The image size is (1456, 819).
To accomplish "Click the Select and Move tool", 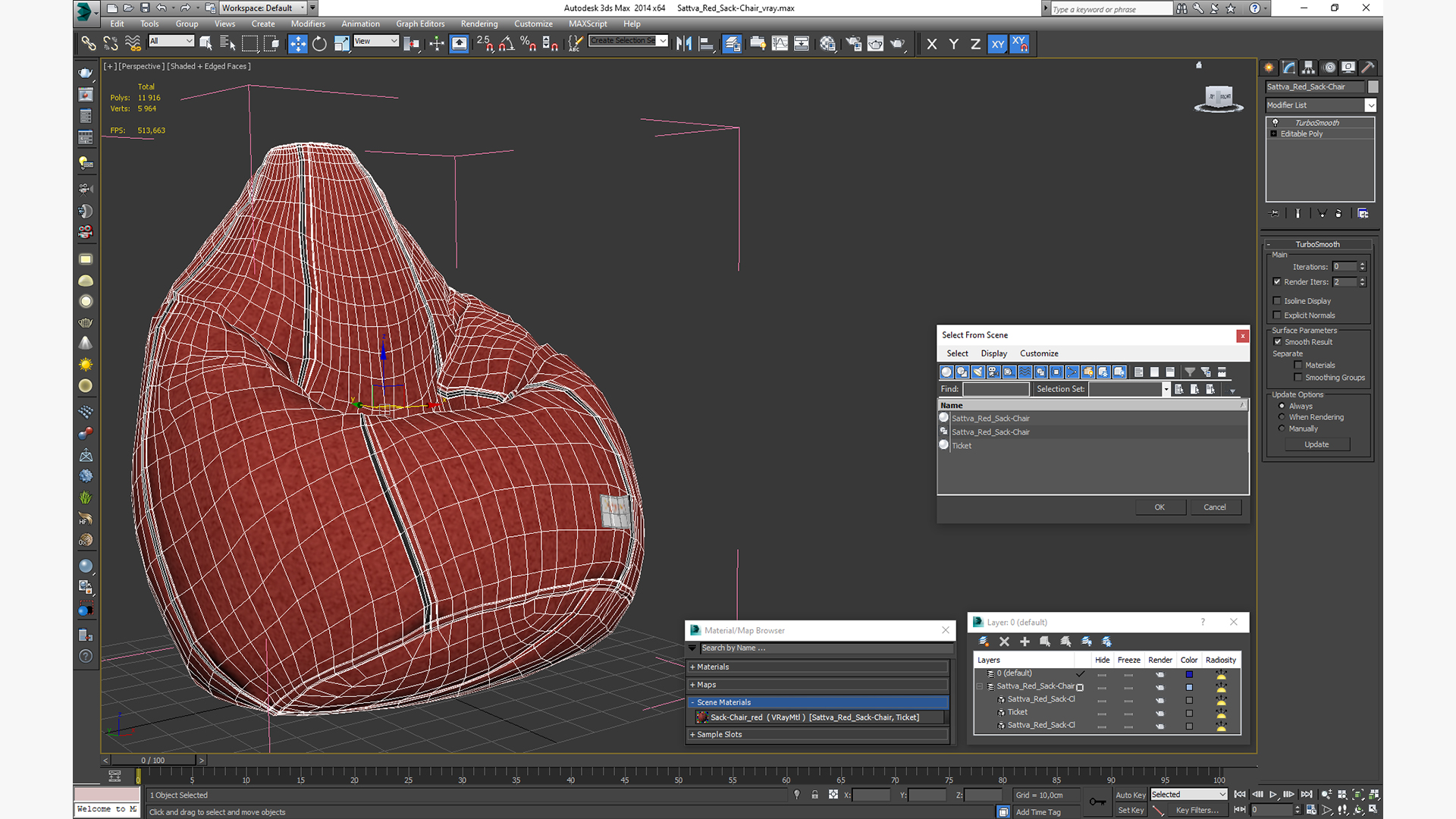I will pos(297,44).
